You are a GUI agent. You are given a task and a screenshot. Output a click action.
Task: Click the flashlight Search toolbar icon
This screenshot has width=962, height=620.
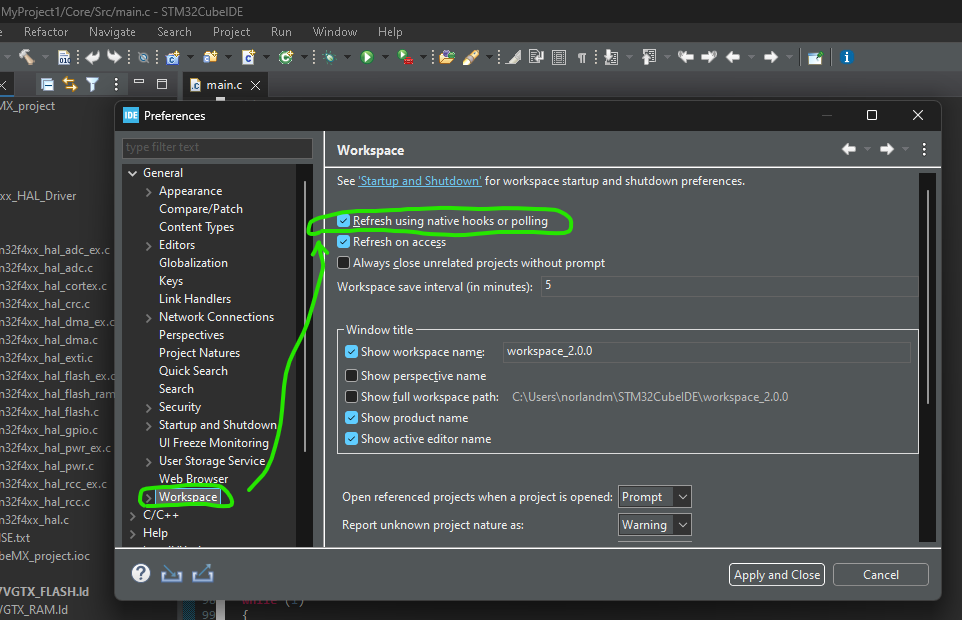tap(471, 58)
